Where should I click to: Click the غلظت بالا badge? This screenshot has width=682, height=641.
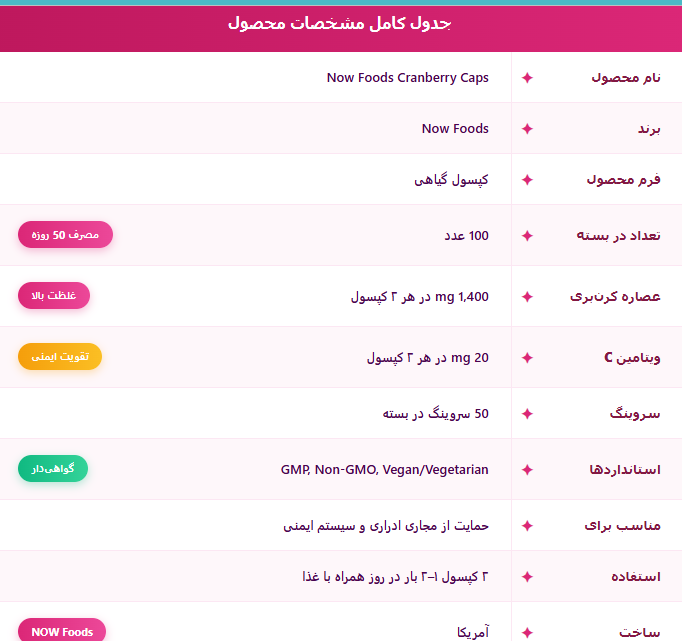click(x=54, y=296)
